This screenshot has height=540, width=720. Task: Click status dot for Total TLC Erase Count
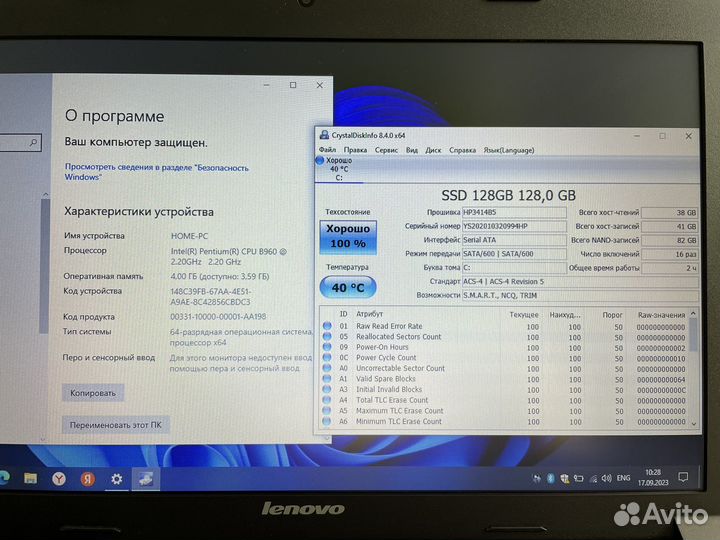click(327, 399)
